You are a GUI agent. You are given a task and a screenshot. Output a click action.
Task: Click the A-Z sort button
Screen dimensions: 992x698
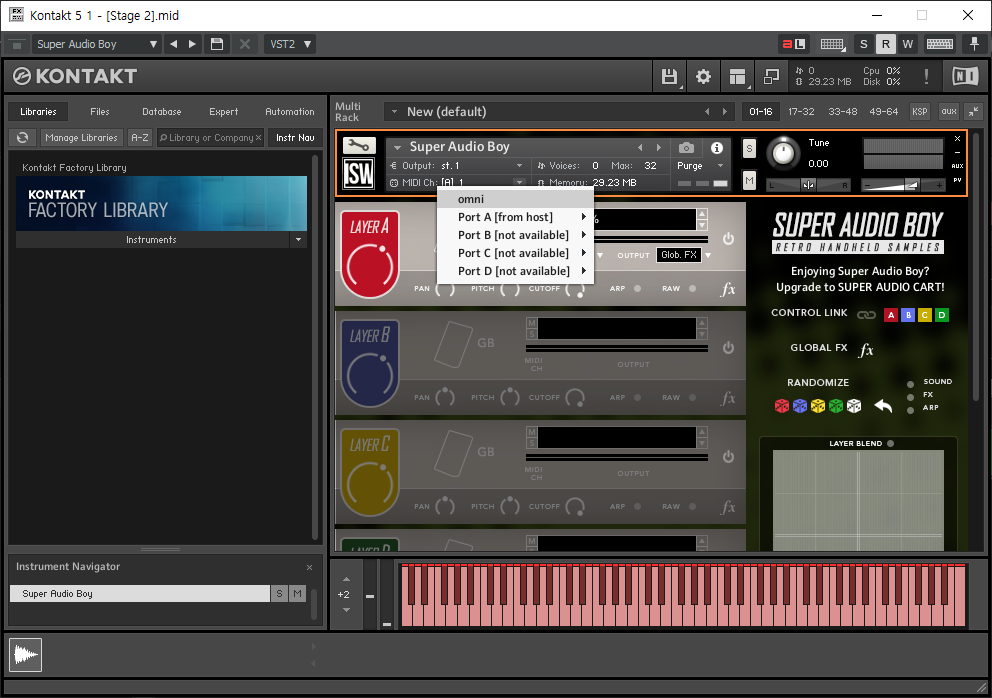[x=140, y=137]
